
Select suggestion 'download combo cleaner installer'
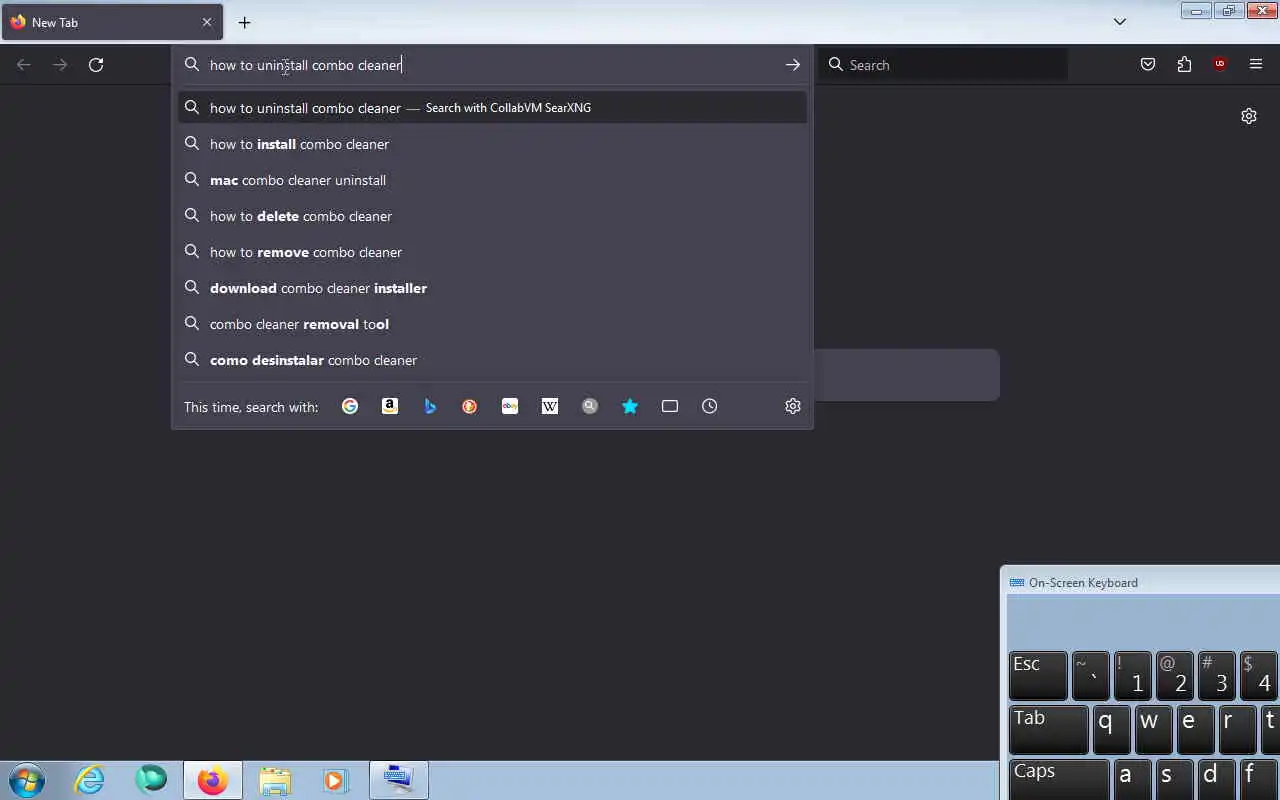(x=492, y=288)
